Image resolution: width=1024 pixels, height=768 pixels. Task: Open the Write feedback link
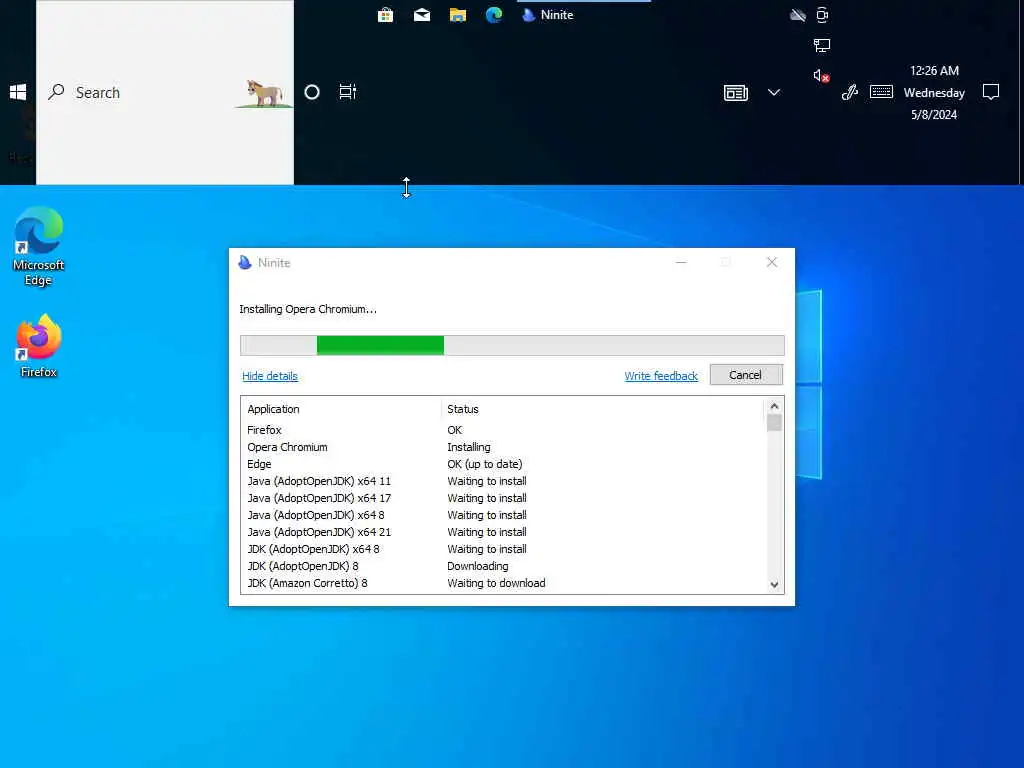661,376
